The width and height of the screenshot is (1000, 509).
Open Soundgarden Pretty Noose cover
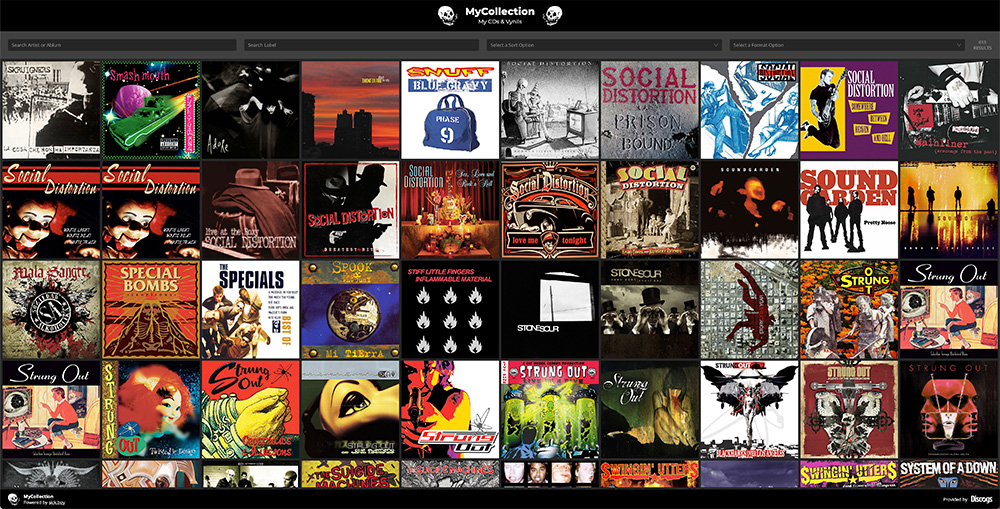(x=849, y=210)
